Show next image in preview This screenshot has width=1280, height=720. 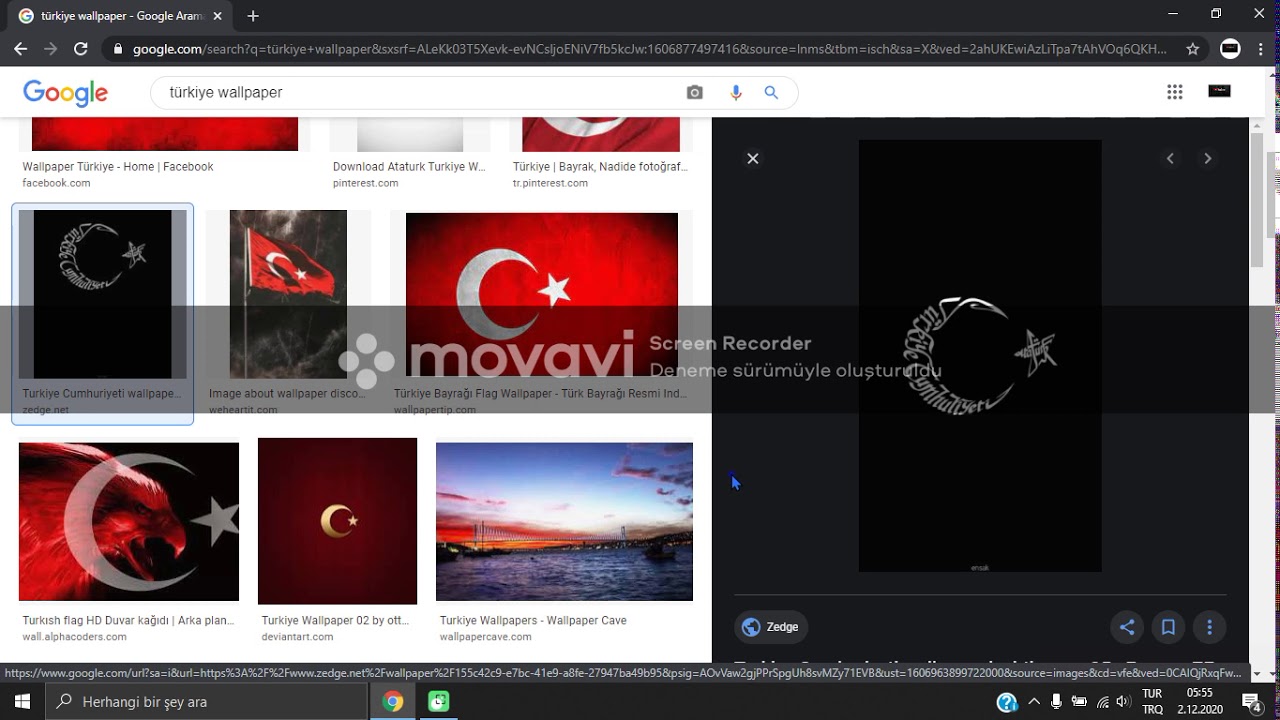click(1207, 158)
